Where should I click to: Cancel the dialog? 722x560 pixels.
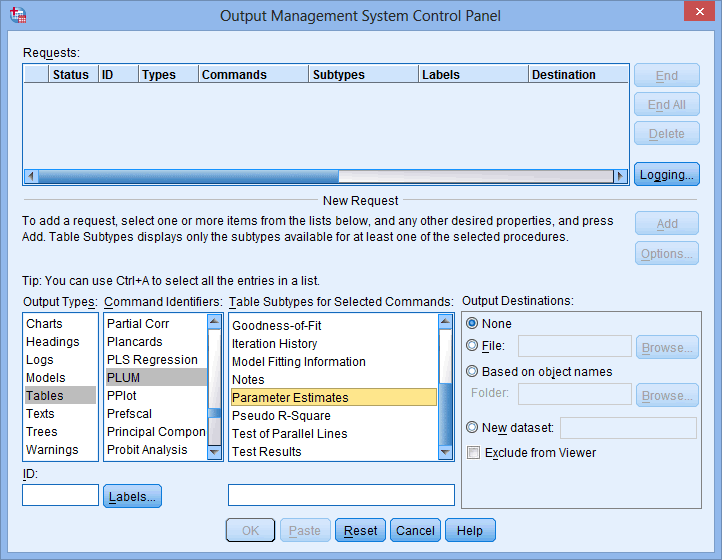click(415, 531)
